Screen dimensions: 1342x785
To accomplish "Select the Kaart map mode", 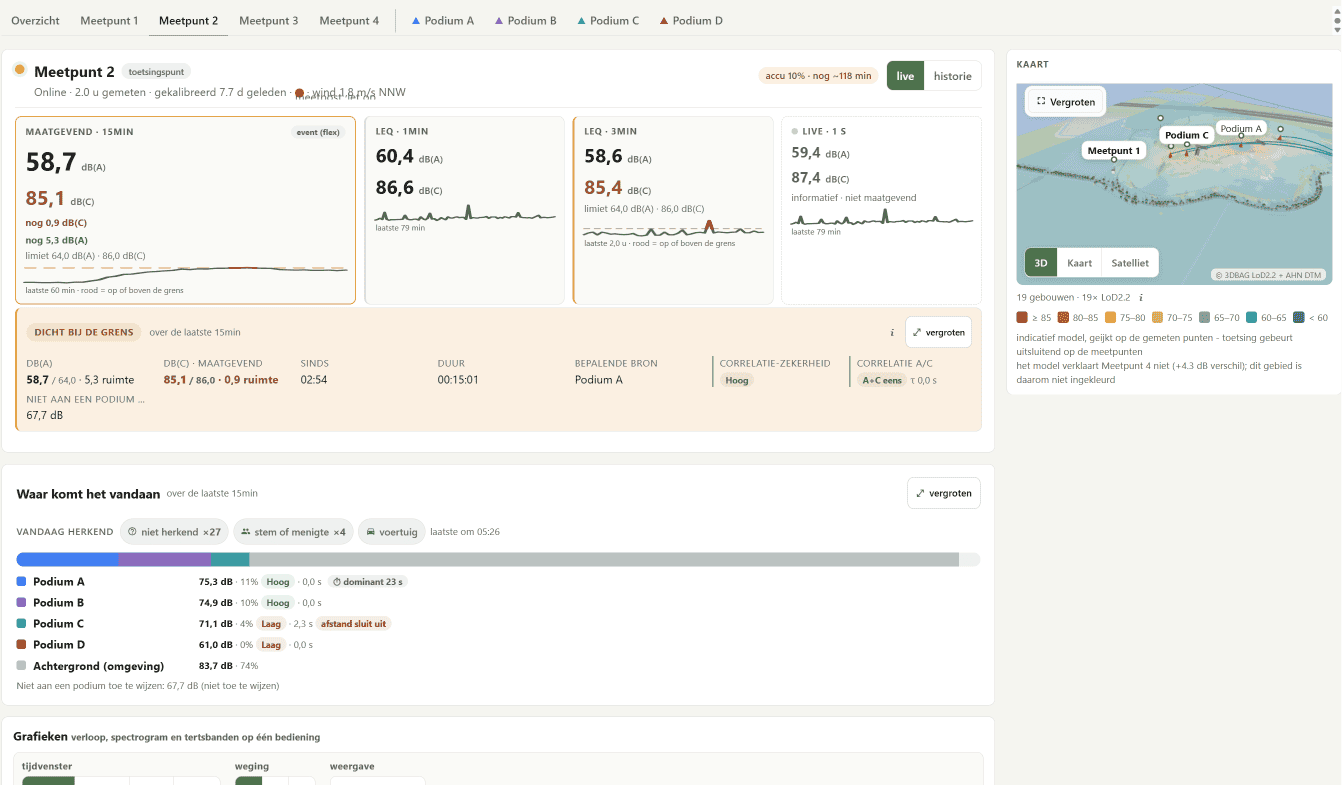I will coord(1079,263).
